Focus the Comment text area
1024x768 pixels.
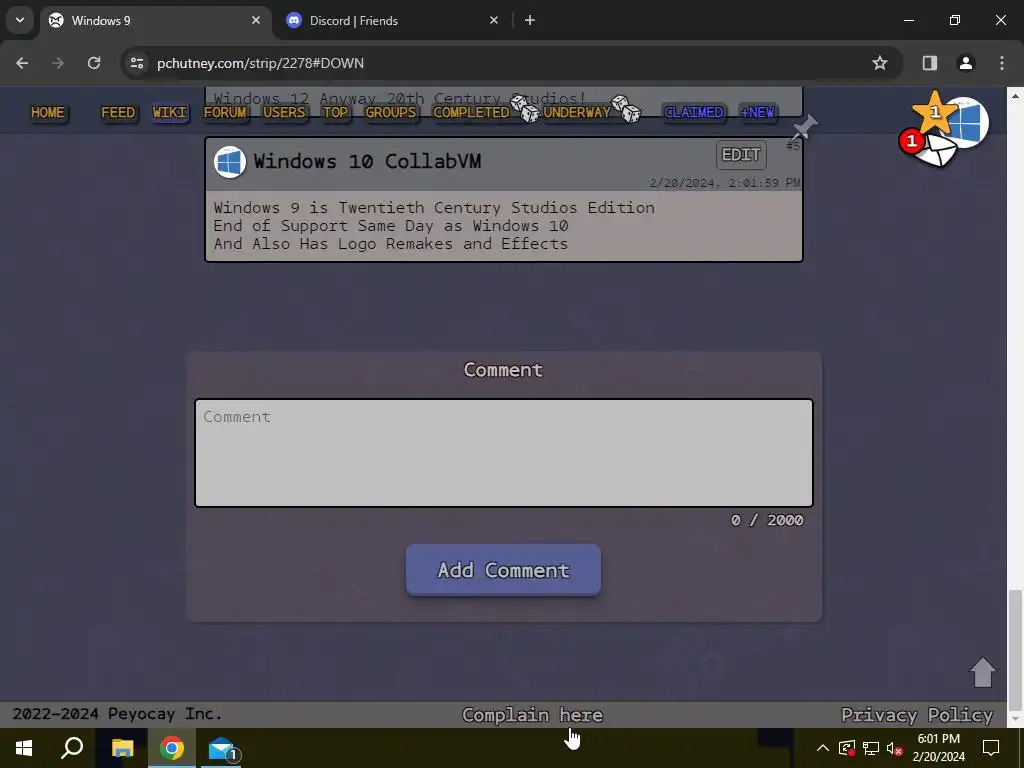pyautogui.click(x=504, y=453)
